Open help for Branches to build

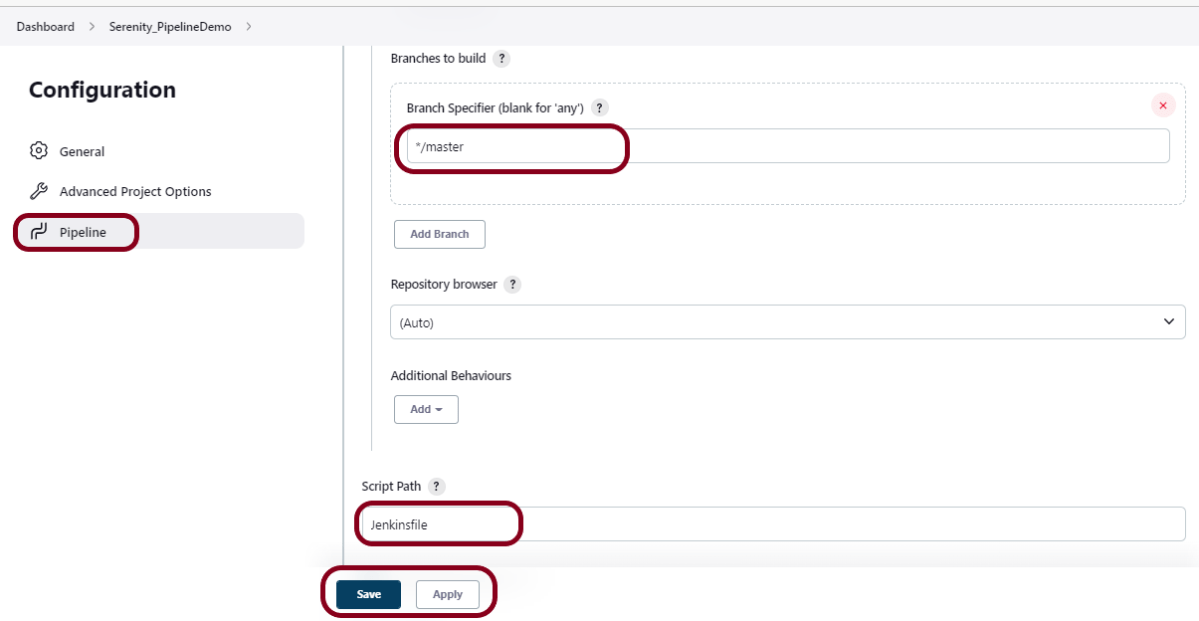coord(502,59)
